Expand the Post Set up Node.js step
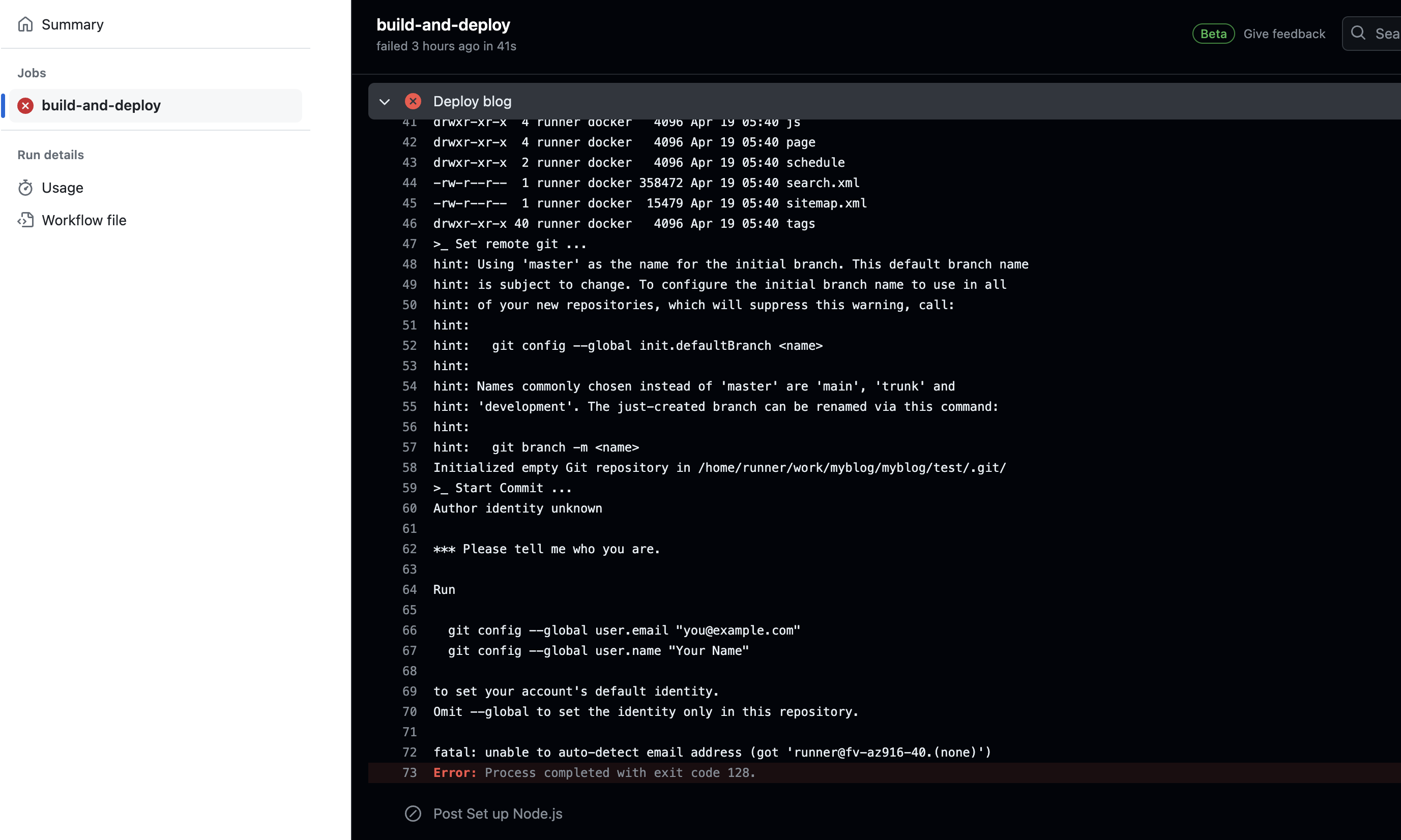This screenshot has height=840, width=1401. [497, 814]
